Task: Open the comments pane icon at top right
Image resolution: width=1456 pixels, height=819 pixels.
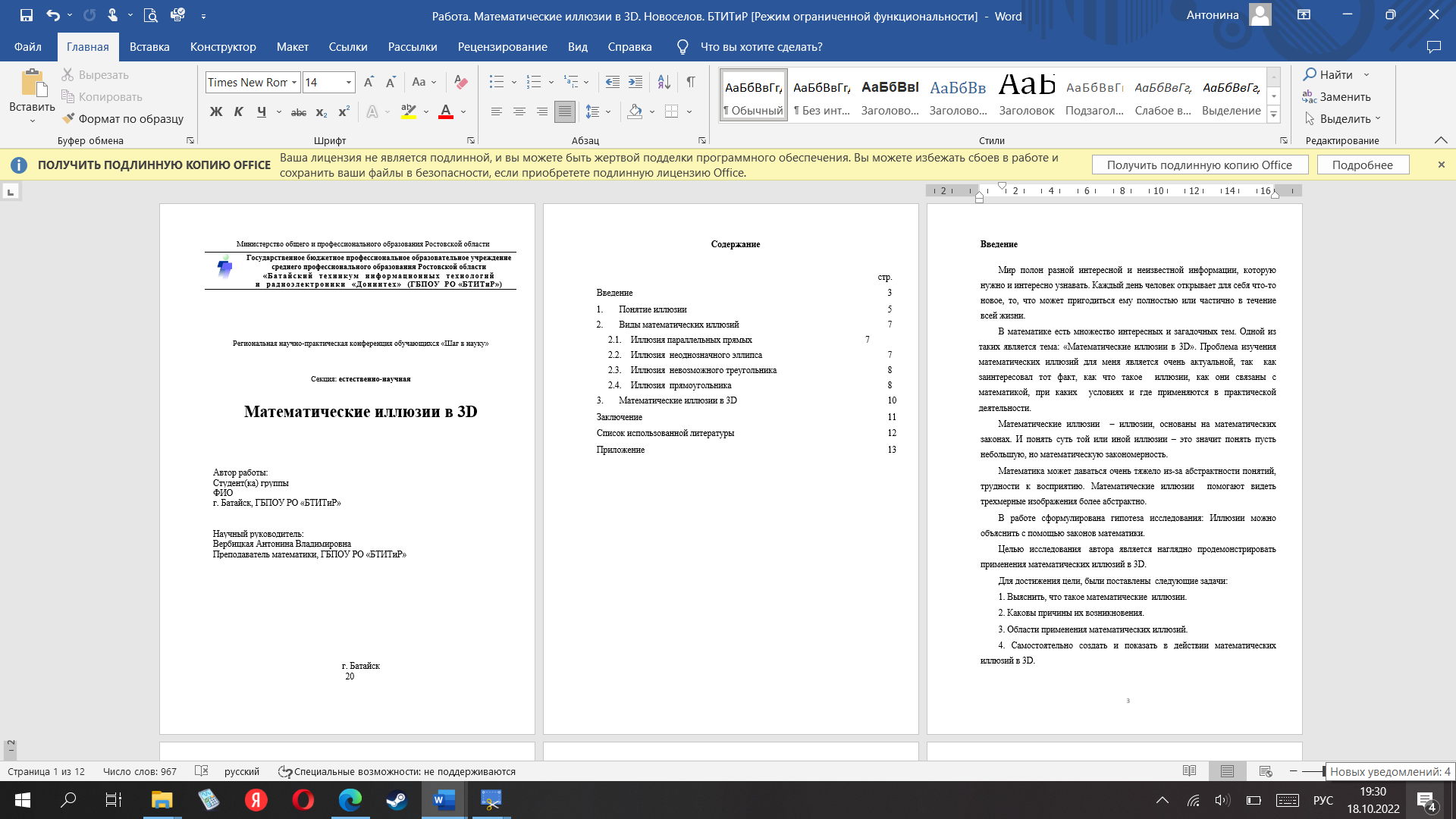Action: point(1433,47)
